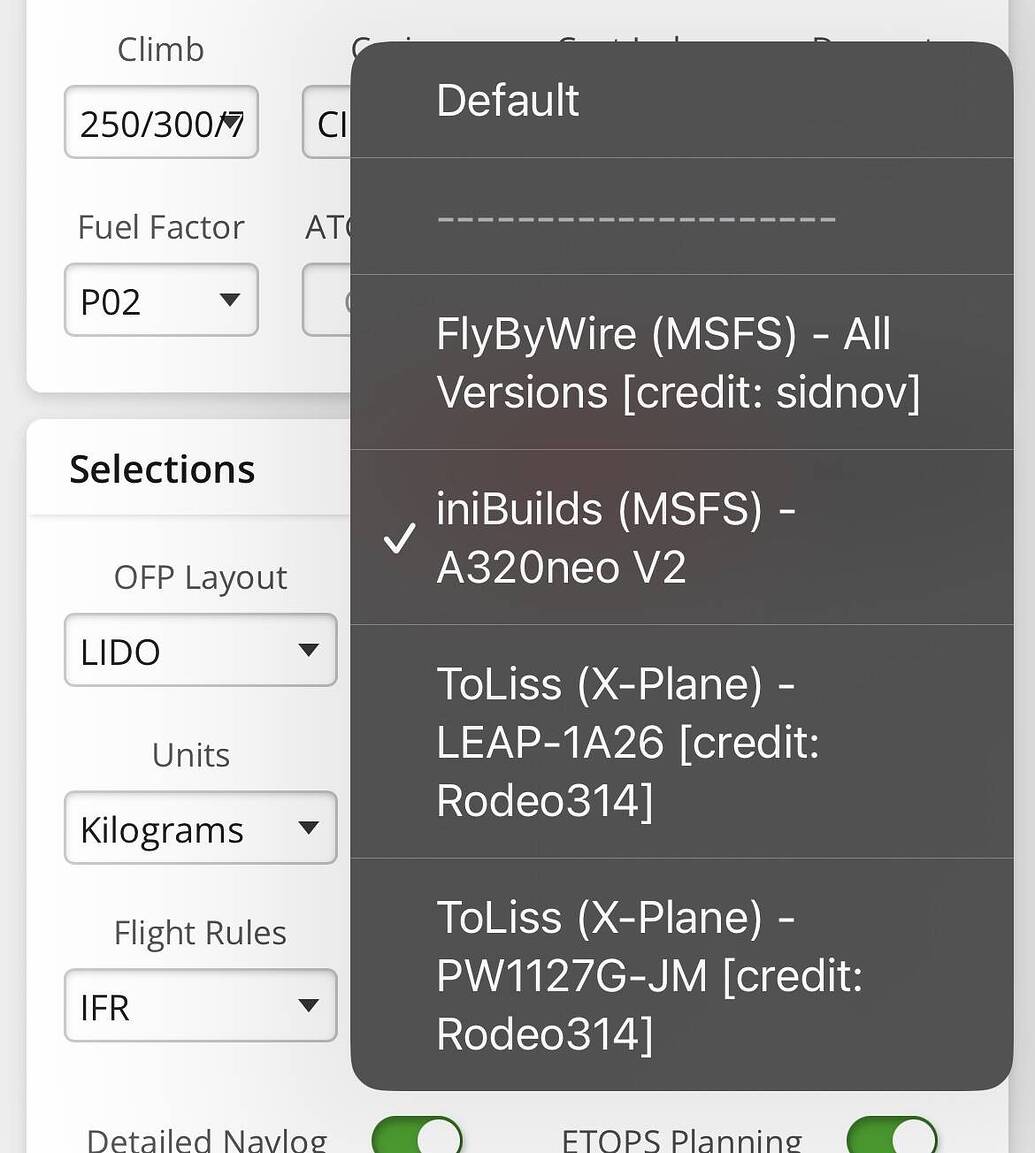Click the checkmark beside iniBuilds A320neo V2
The width and height of the screenshot is (1035, 1153).
pyautogui.click(x=399, y=540)
